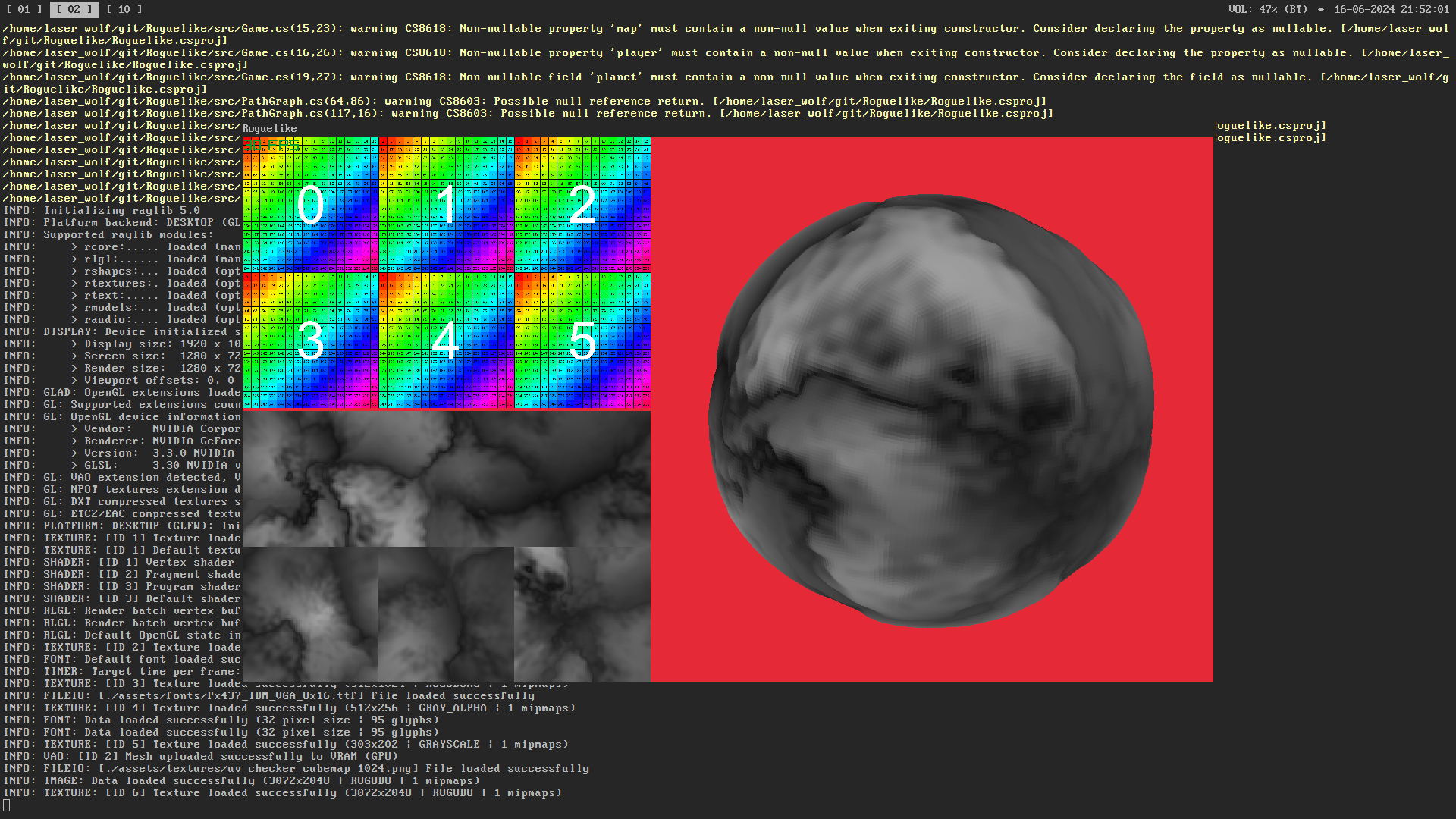This screenshot has width=1456, height=819.
Task: Switch to workspace 01 tab
Action: coord(24,10)
